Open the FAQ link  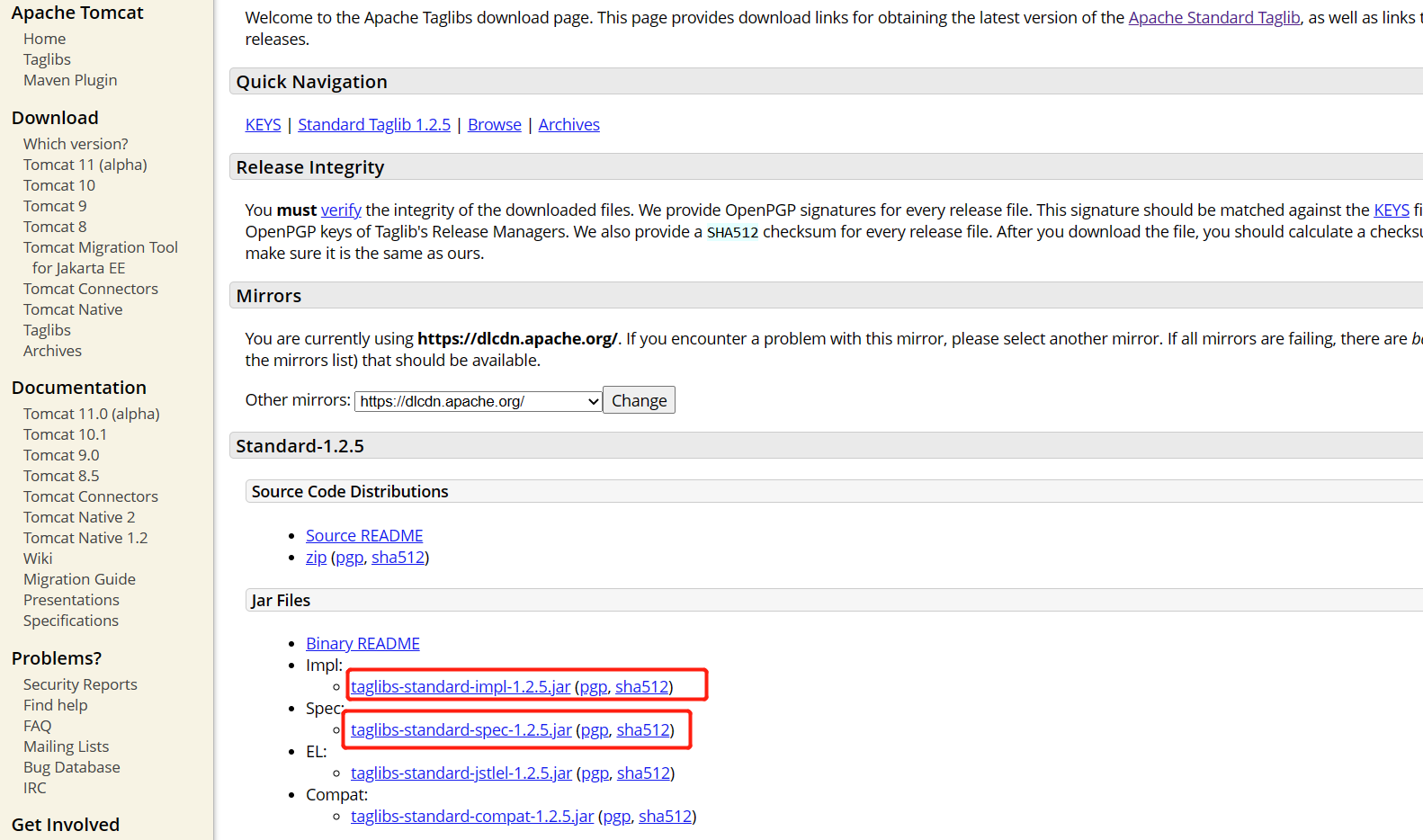click(x=37, y=726)
